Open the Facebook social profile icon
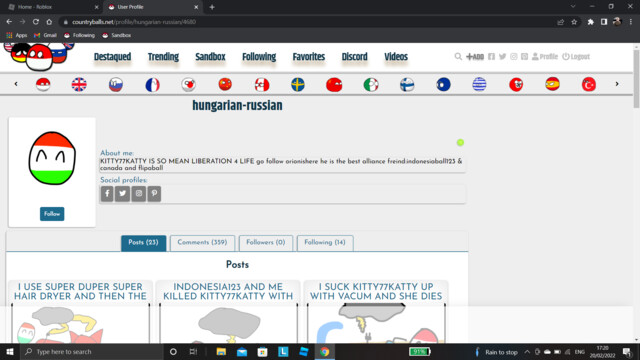640x360 pixels. coord(107,193)
